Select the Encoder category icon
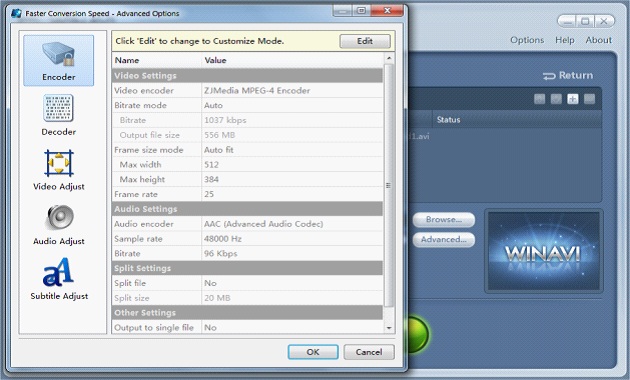 coord(59,60)
